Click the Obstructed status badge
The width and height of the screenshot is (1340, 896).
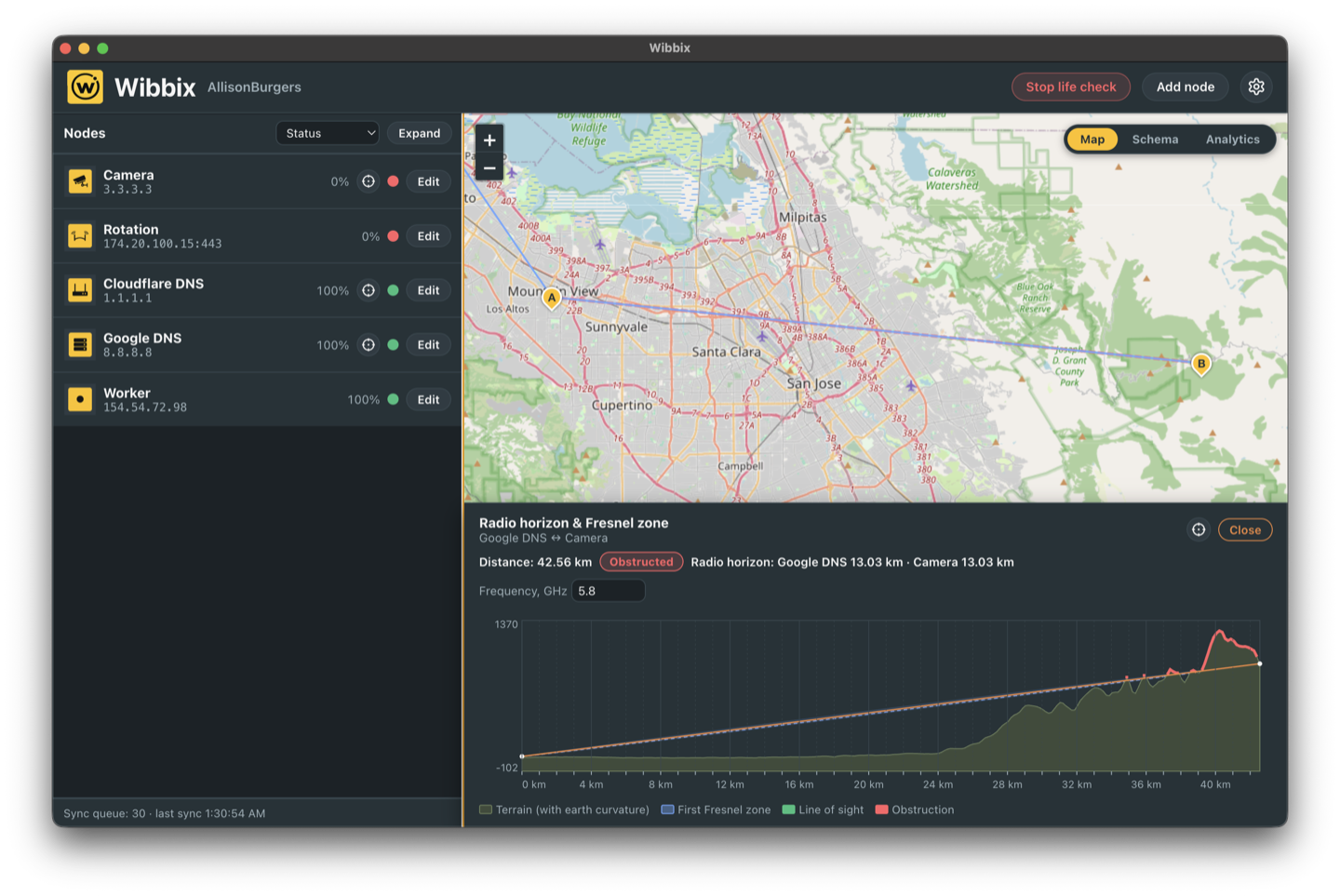641,562
